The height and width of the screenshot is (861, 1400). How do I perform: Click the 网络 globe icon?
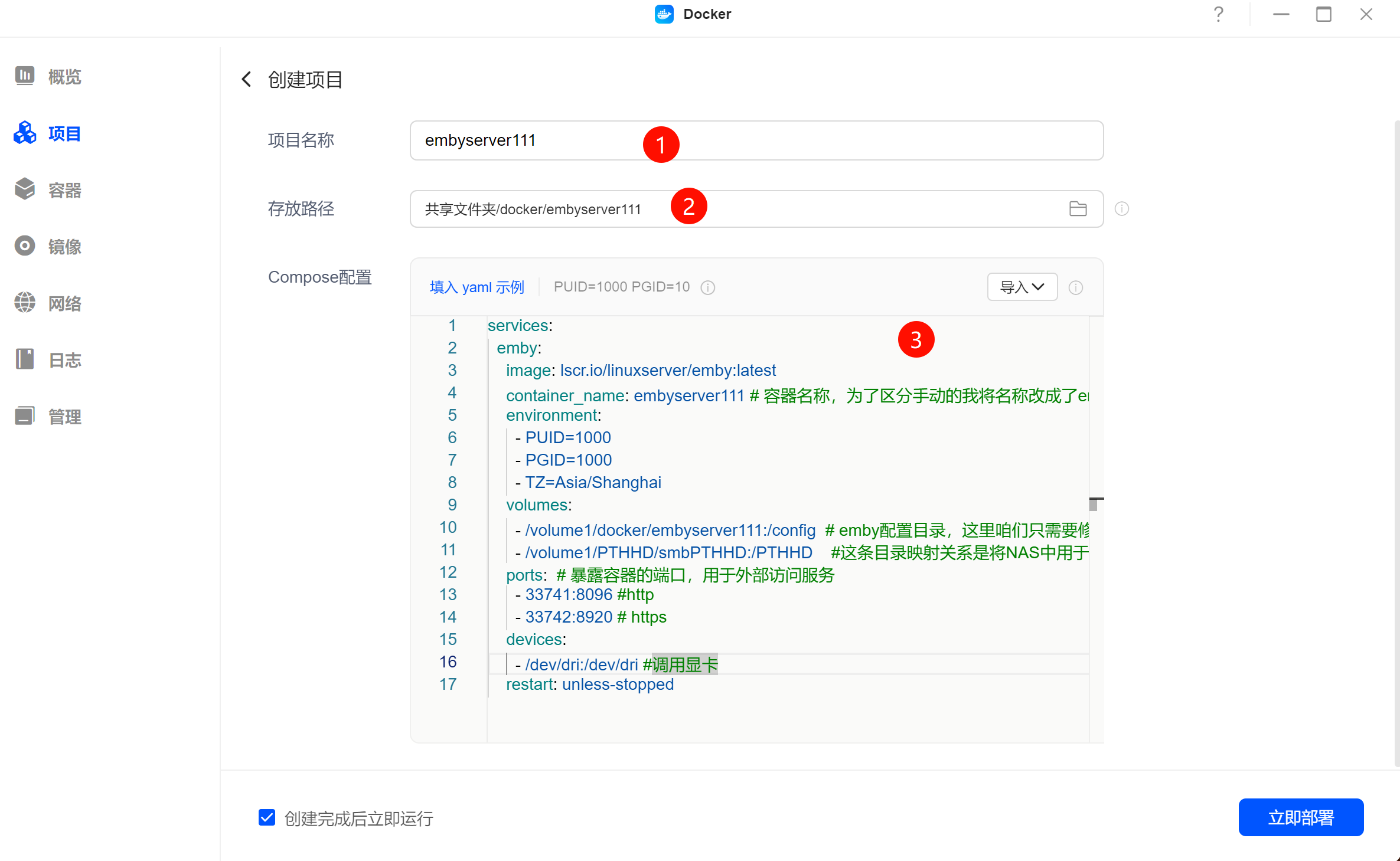[x=25, y=302]
